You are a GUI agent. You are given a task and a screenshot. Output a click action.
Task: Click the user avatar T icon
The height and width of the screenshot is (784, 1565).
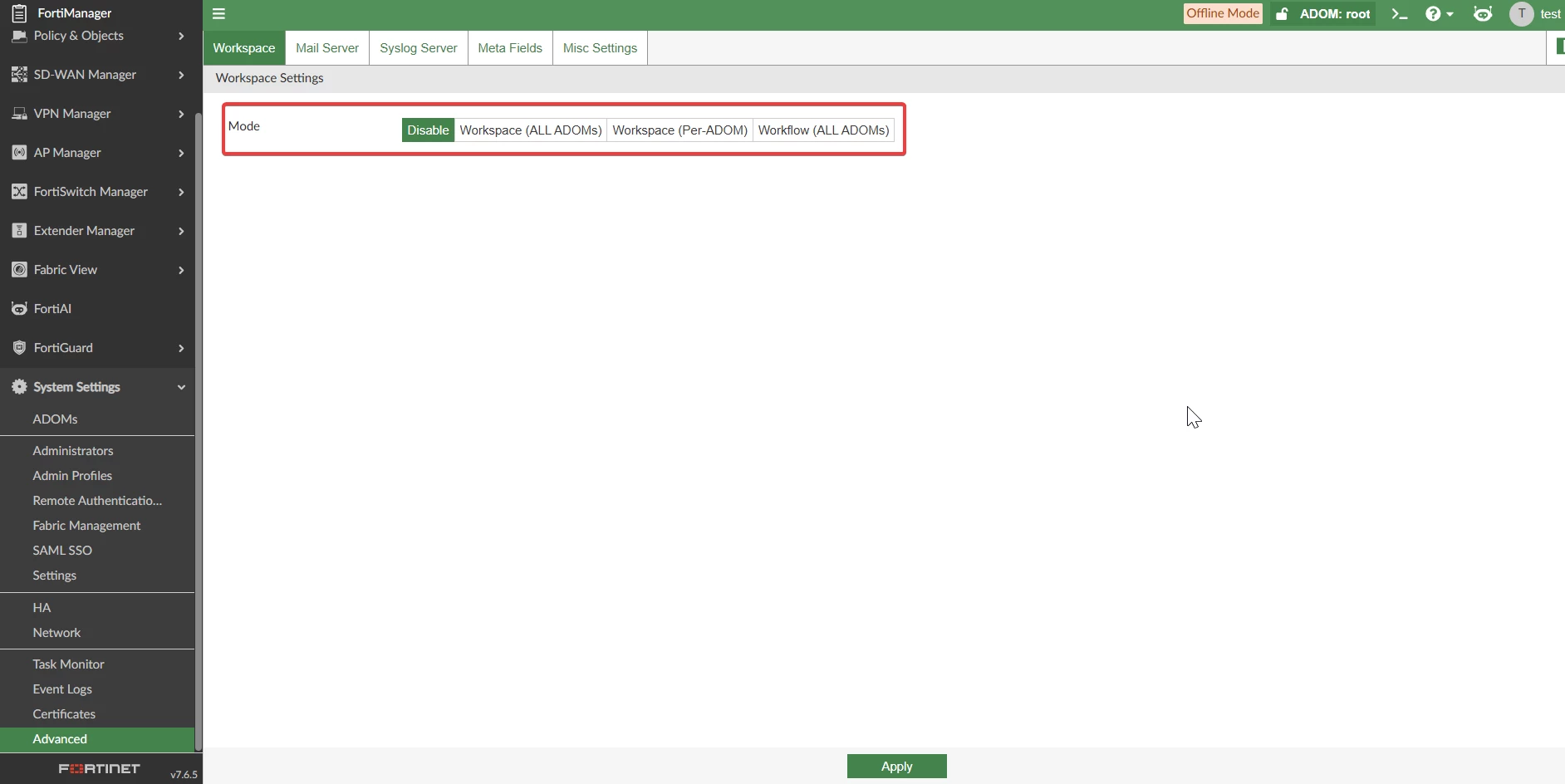1522,14
